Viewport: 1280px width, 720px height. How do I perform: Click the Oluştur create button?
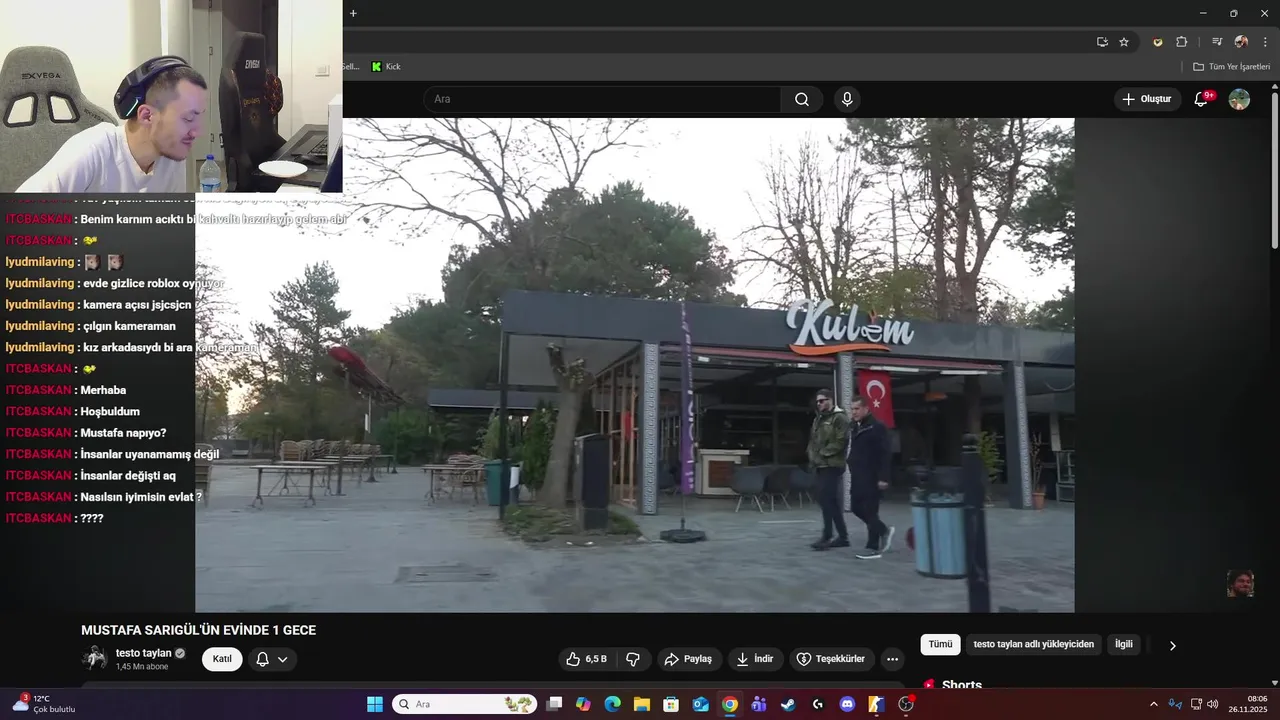1147,99
